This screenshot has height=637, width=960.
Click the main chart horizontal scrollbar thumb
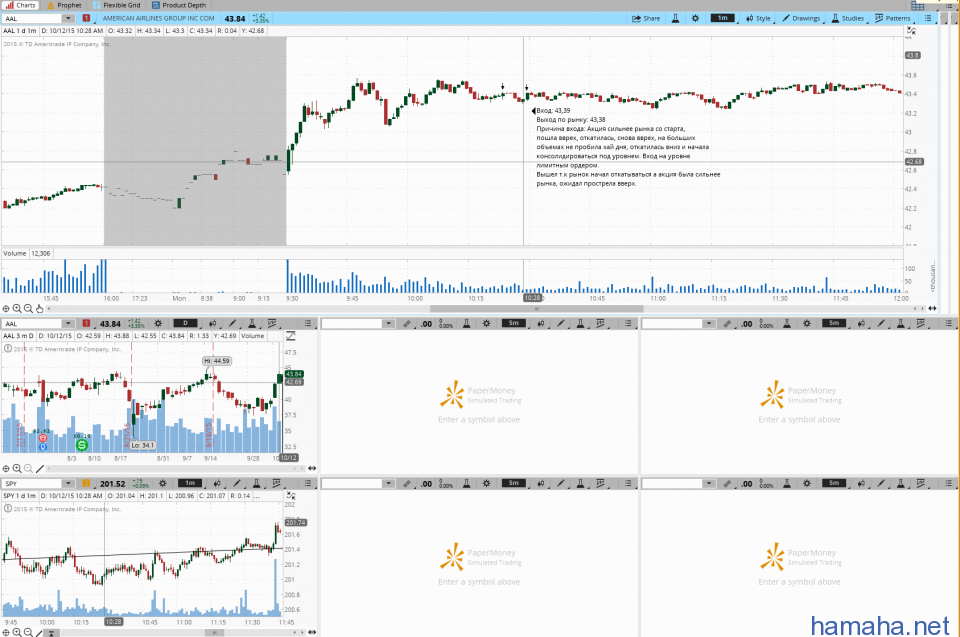(x=536, y=309)
